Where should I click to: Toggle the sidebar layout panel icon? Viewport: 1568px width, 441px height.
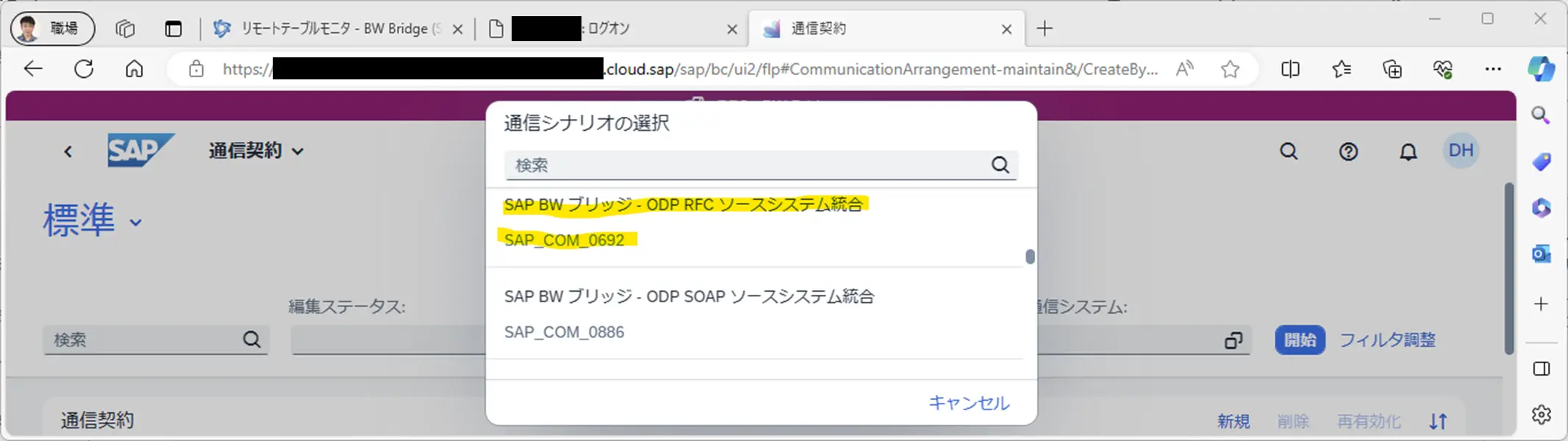[x=1541, y=369]
